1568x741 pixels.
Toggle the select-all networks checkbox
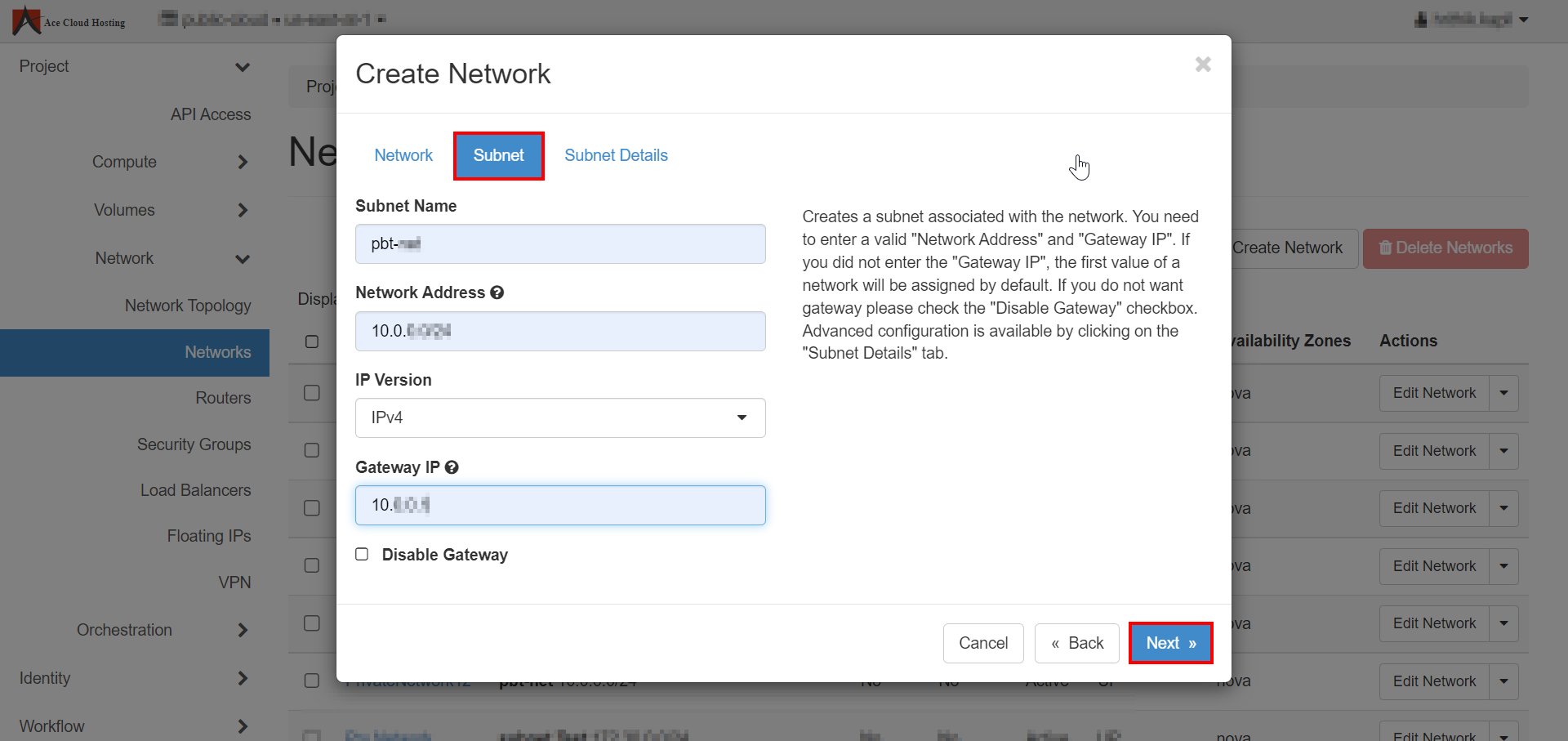312,341
